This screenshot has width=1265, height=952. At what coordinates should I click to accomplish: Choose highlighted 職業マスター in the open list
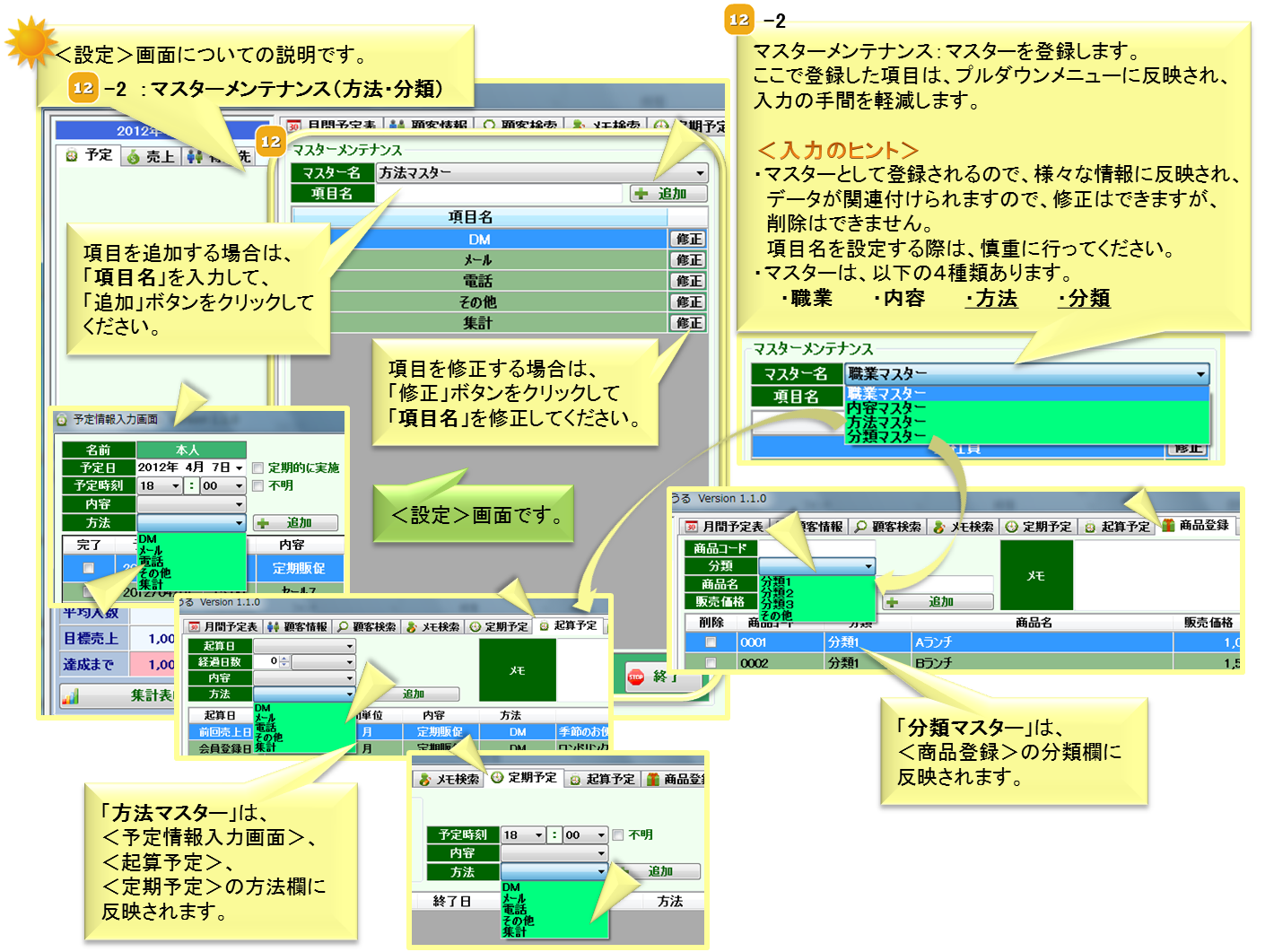[1026, 394]
